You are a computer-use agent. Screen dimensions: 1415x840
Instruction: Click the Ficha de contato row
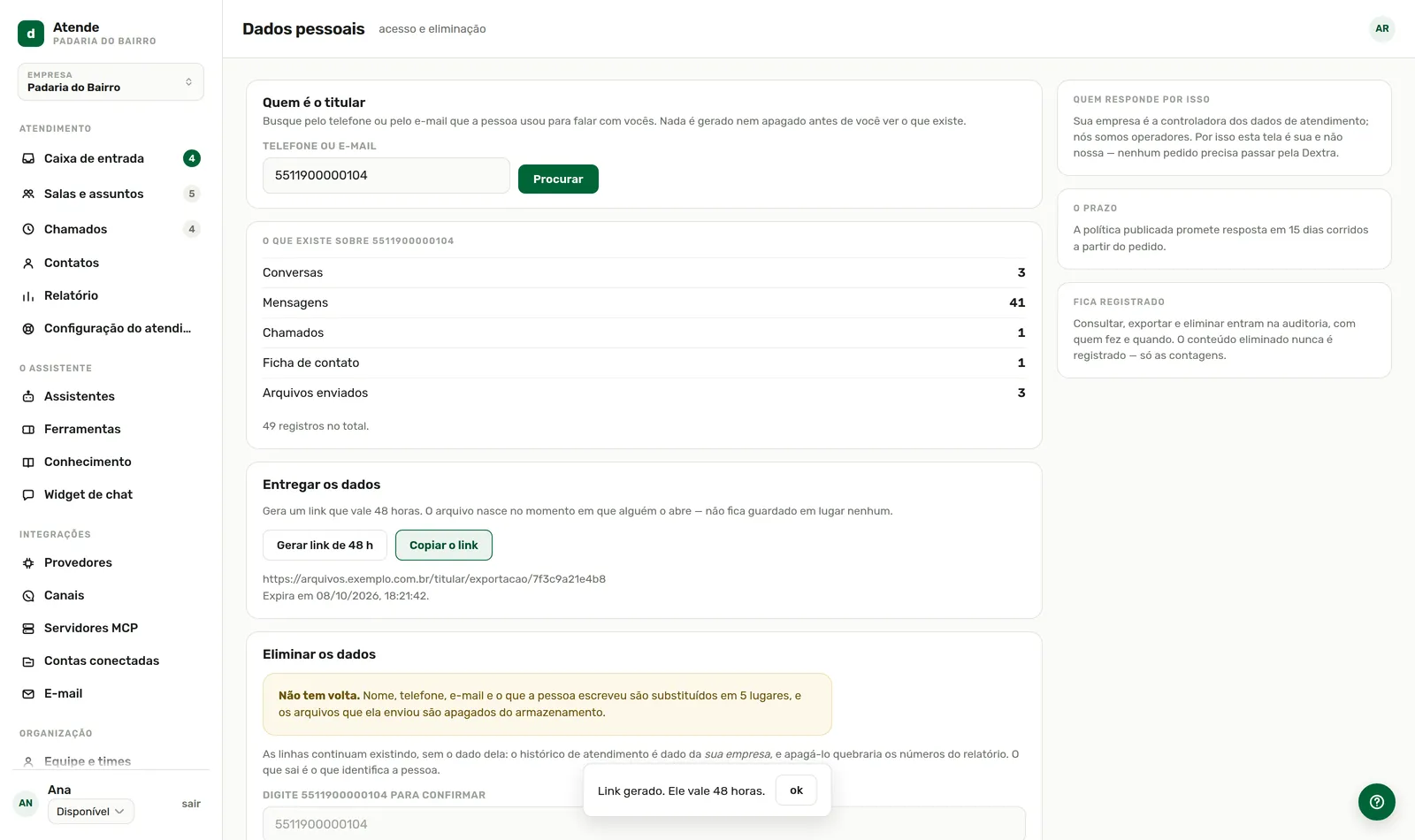644,363
